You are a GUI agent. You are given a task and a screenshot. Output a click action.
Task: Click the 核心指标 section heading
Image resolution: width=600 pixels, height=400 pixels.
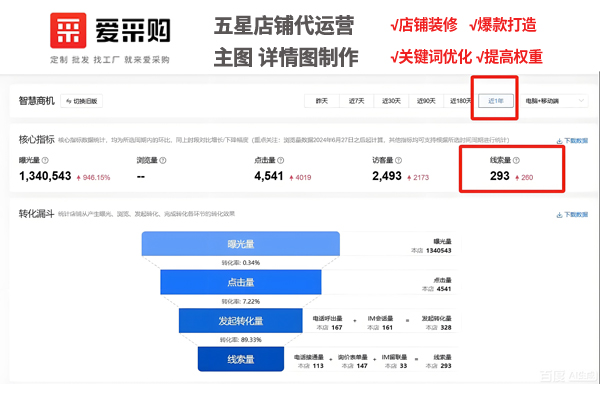point(37,140)
